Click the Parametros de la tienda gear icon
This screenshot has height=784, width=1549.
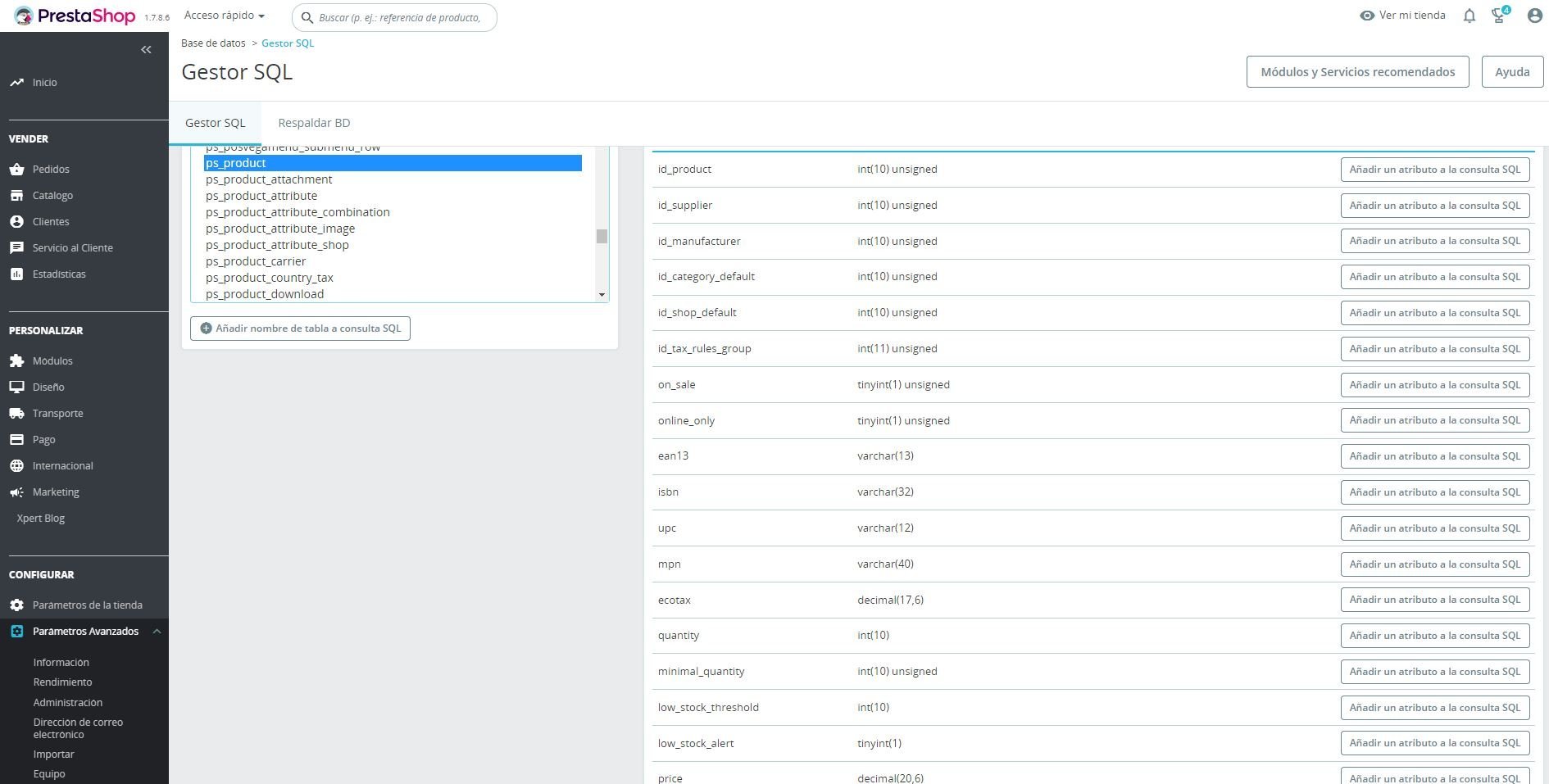pyautogui.click(x=16, y=605)
